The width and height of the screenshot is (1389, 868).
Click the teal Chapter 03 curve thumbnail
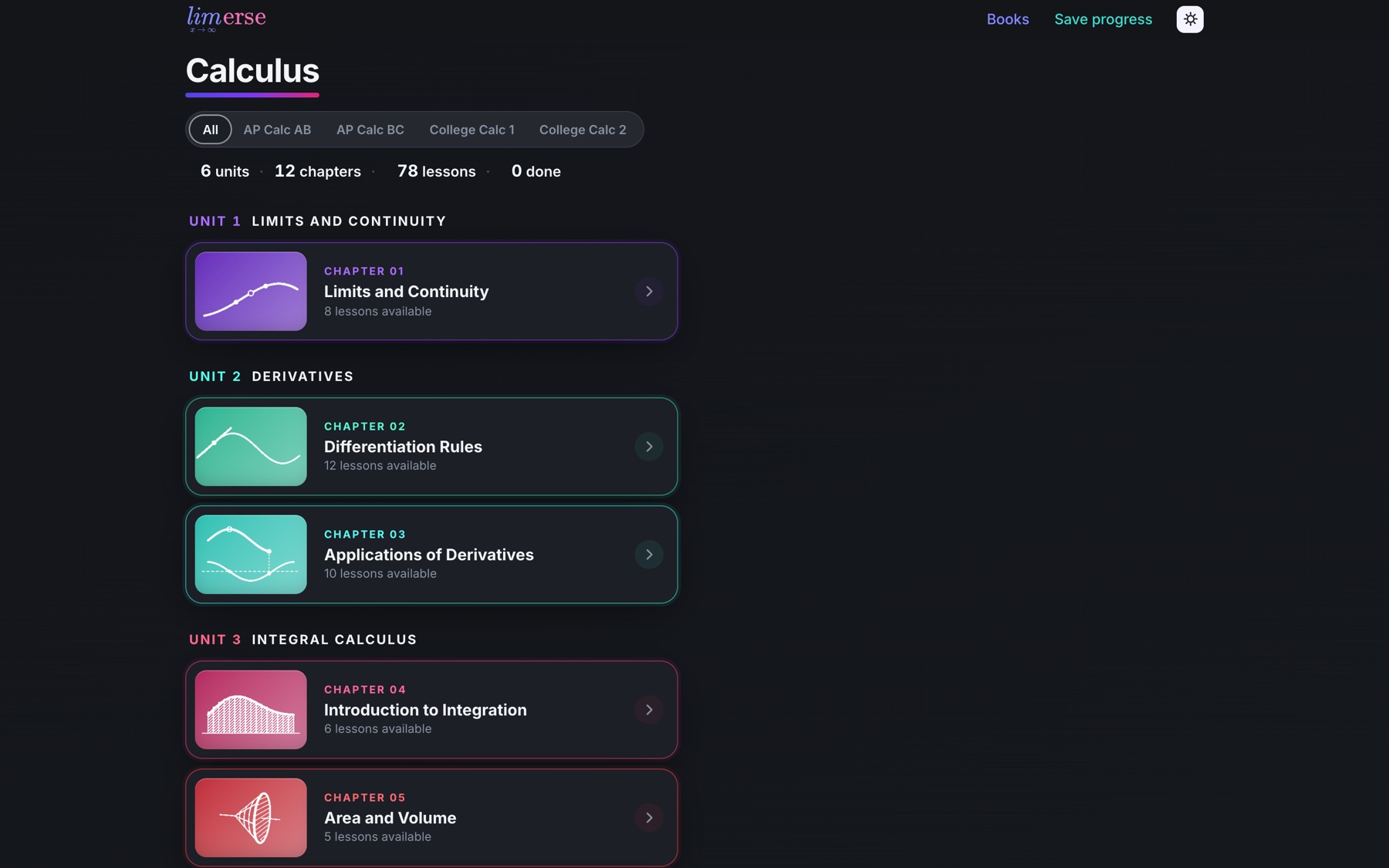point(251,555)
